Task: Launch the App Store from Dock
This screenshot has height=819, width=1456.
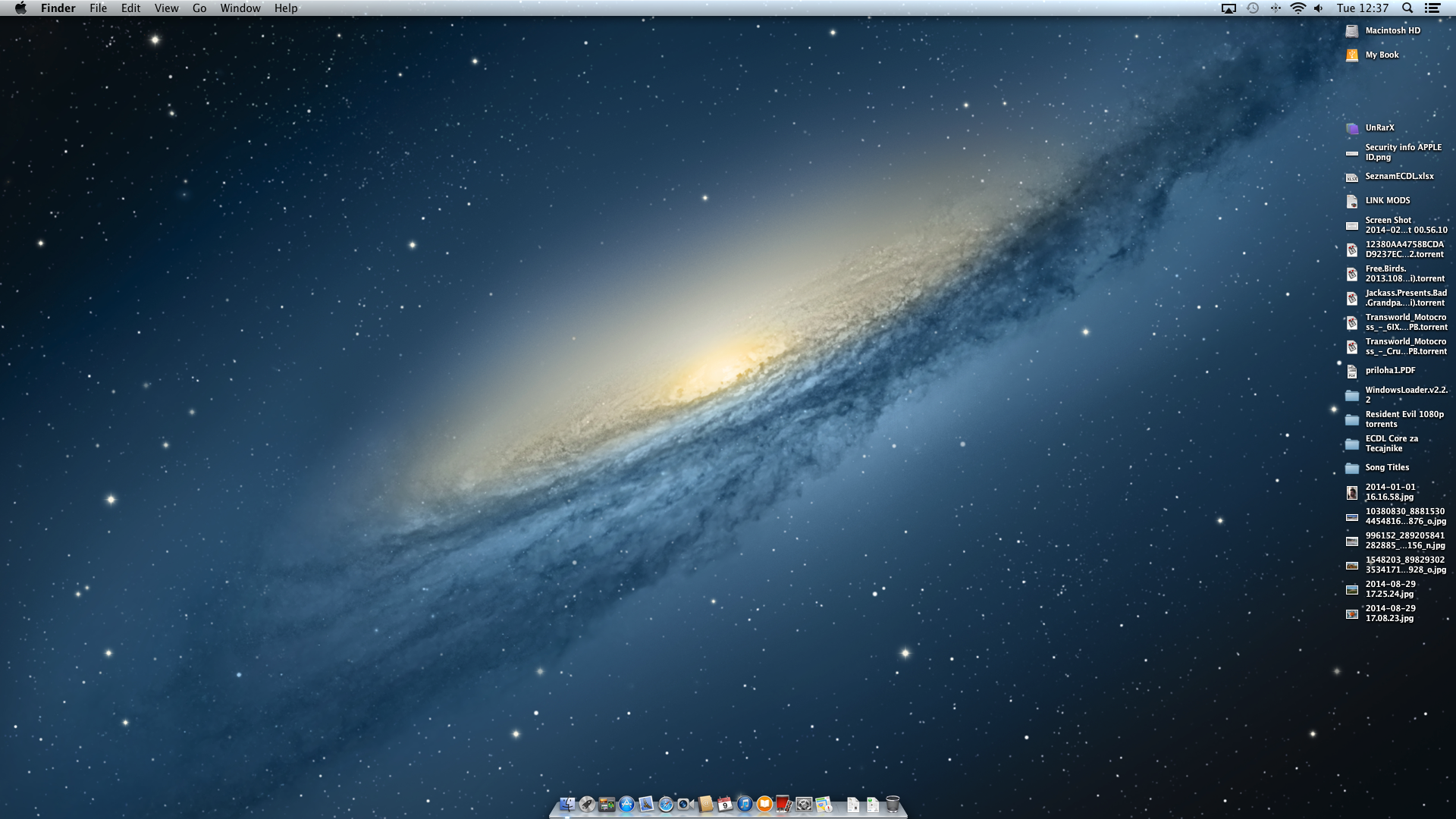Action: pos(626,804)
